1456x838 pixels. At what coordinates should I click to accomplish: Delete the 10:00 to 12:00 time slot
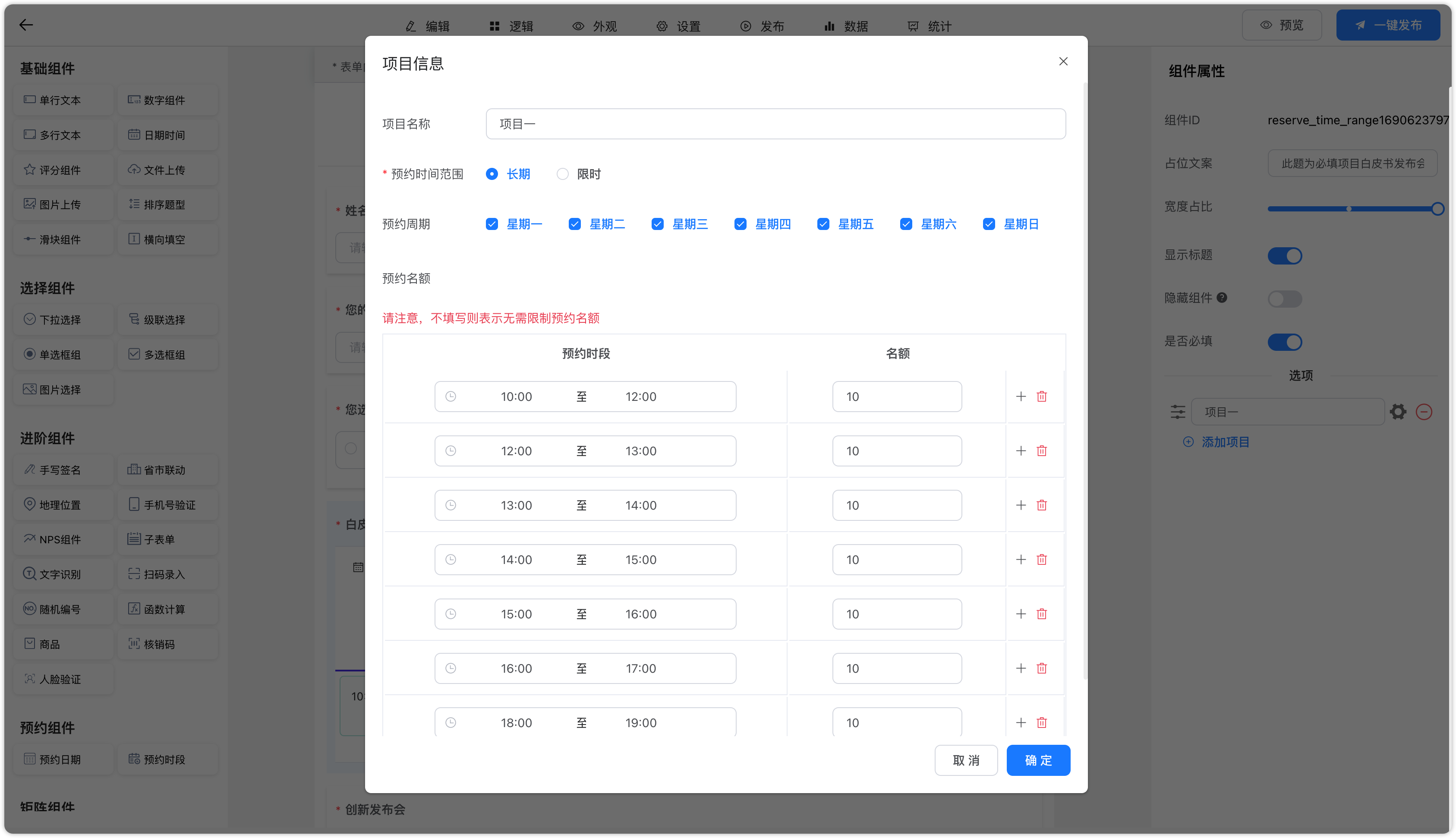click(1042, 397)
